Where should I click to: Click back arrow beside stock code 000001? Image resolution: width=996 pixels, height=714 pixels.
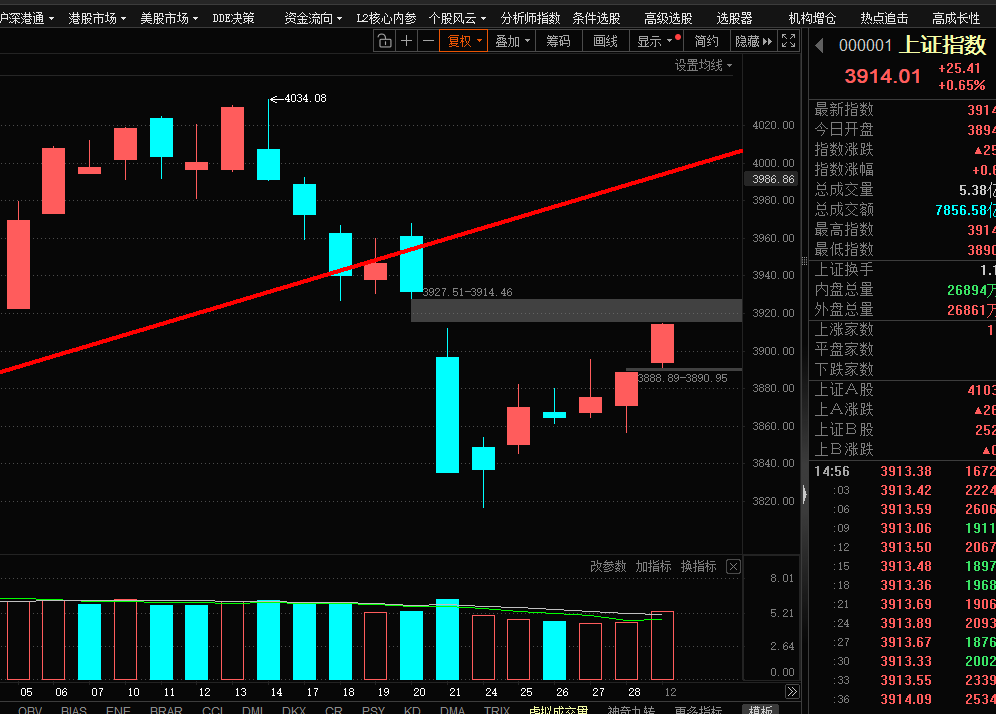click(819, 45)
